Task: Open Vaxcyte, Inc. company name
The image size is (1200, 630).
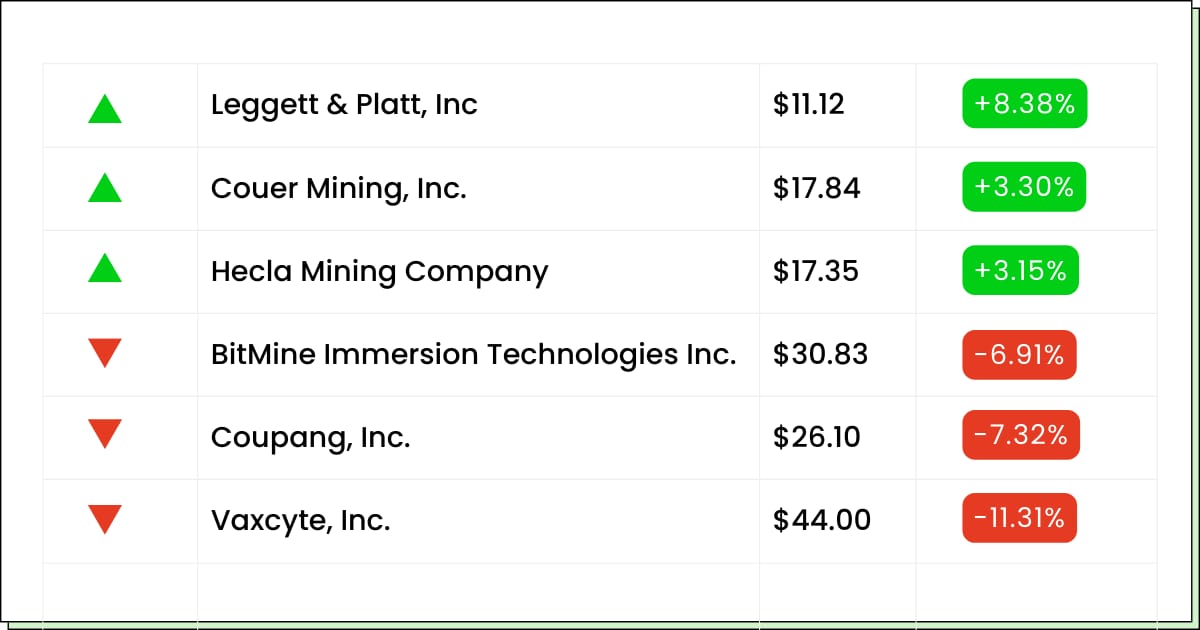Action: 300,520
